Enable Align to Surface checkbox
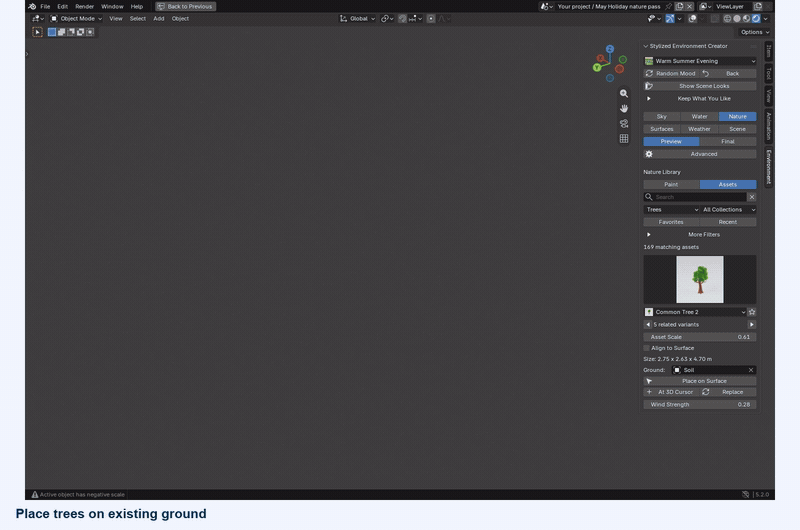 pos(646,348)
